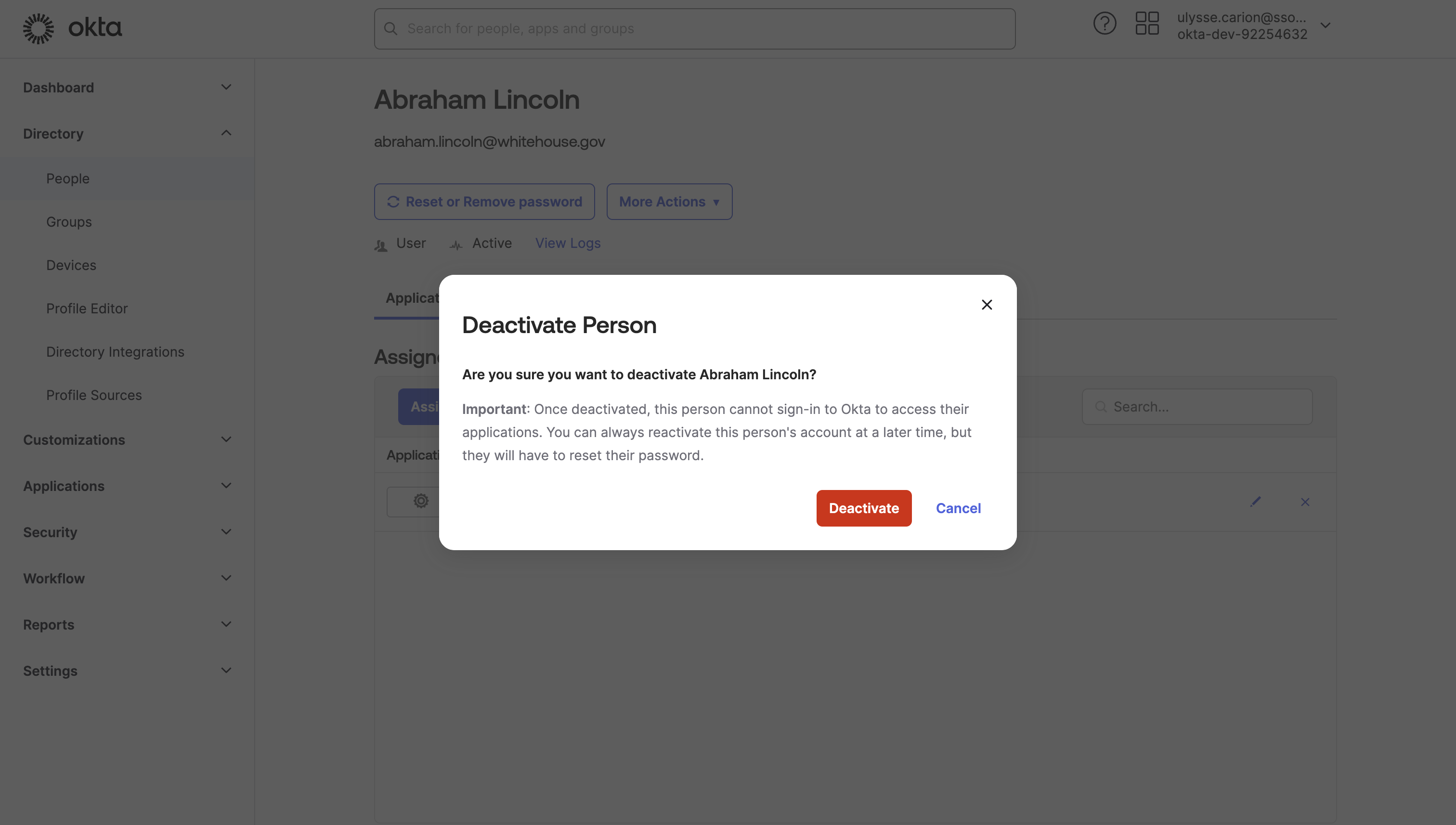
Task: Open the apps grid icon
Action: click(x=1147, y=24)
